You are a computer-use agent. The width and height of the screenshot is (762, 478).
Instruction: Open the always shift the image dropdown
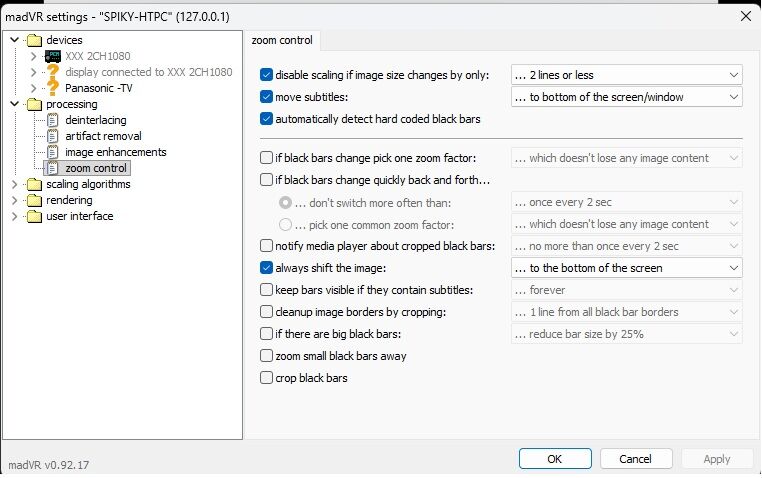click(626, 268)
